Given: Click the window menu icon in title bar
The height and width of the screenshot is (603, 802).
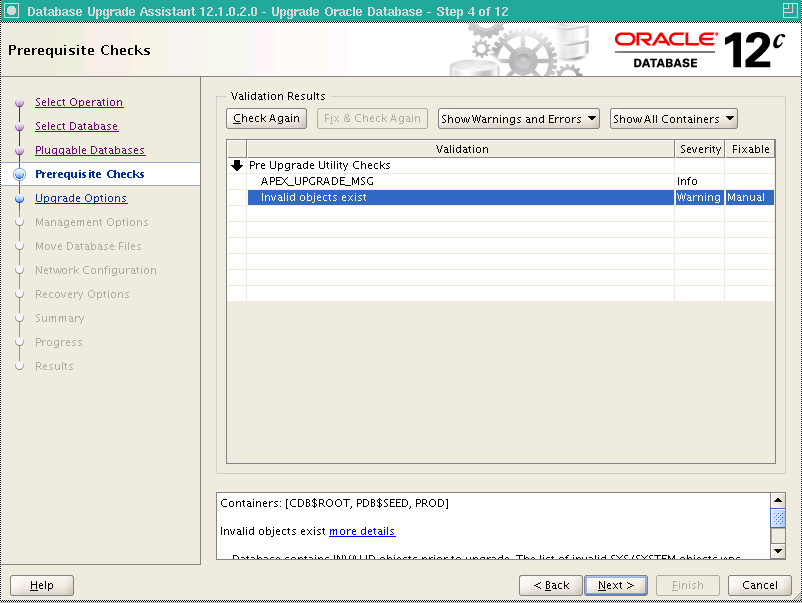Looking at the screenshot, I should [x=11, y=10].
